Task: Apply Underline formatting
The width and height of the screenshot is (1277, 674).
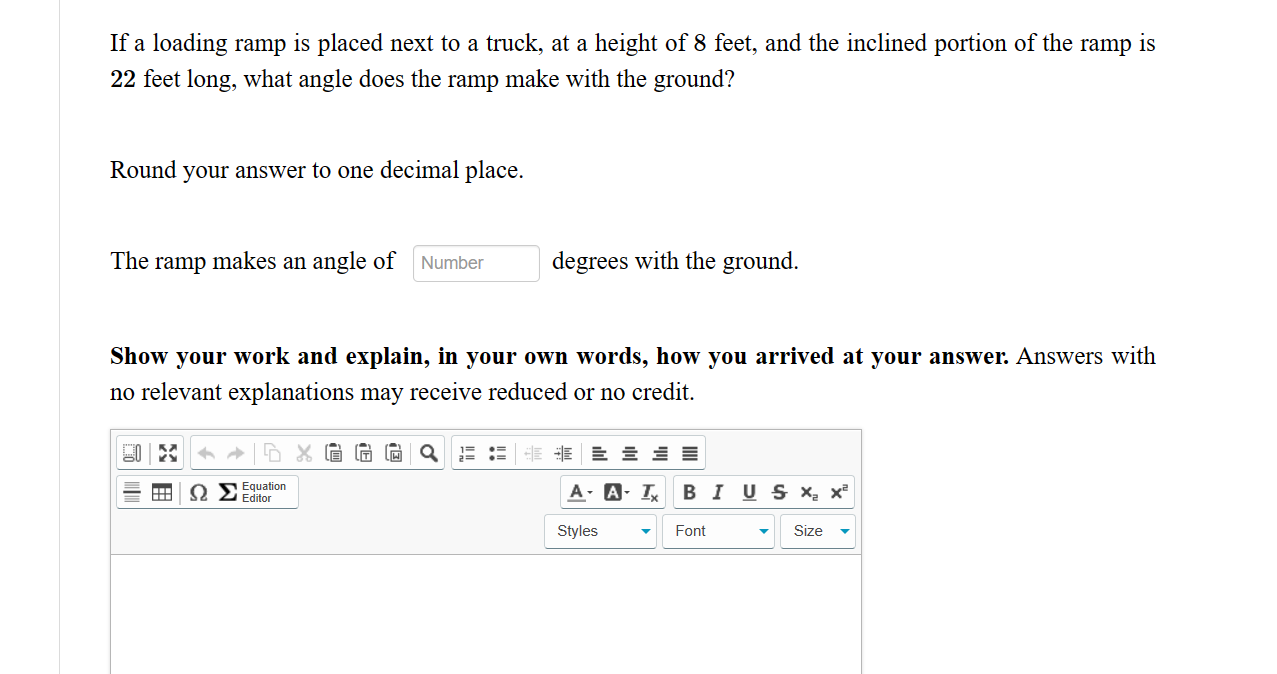Action: (x=749, y=492)
